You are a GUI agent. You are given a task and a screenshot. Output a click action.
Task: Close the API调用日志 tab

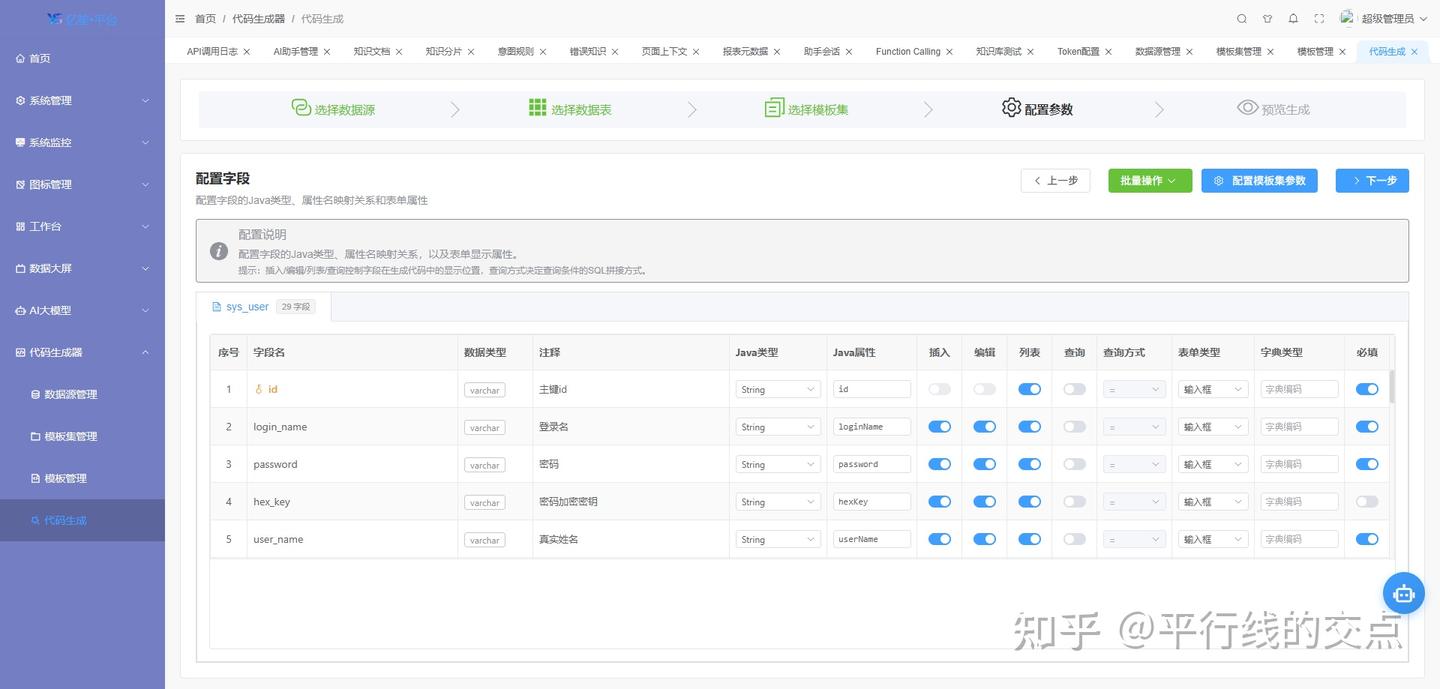point(247,52)
